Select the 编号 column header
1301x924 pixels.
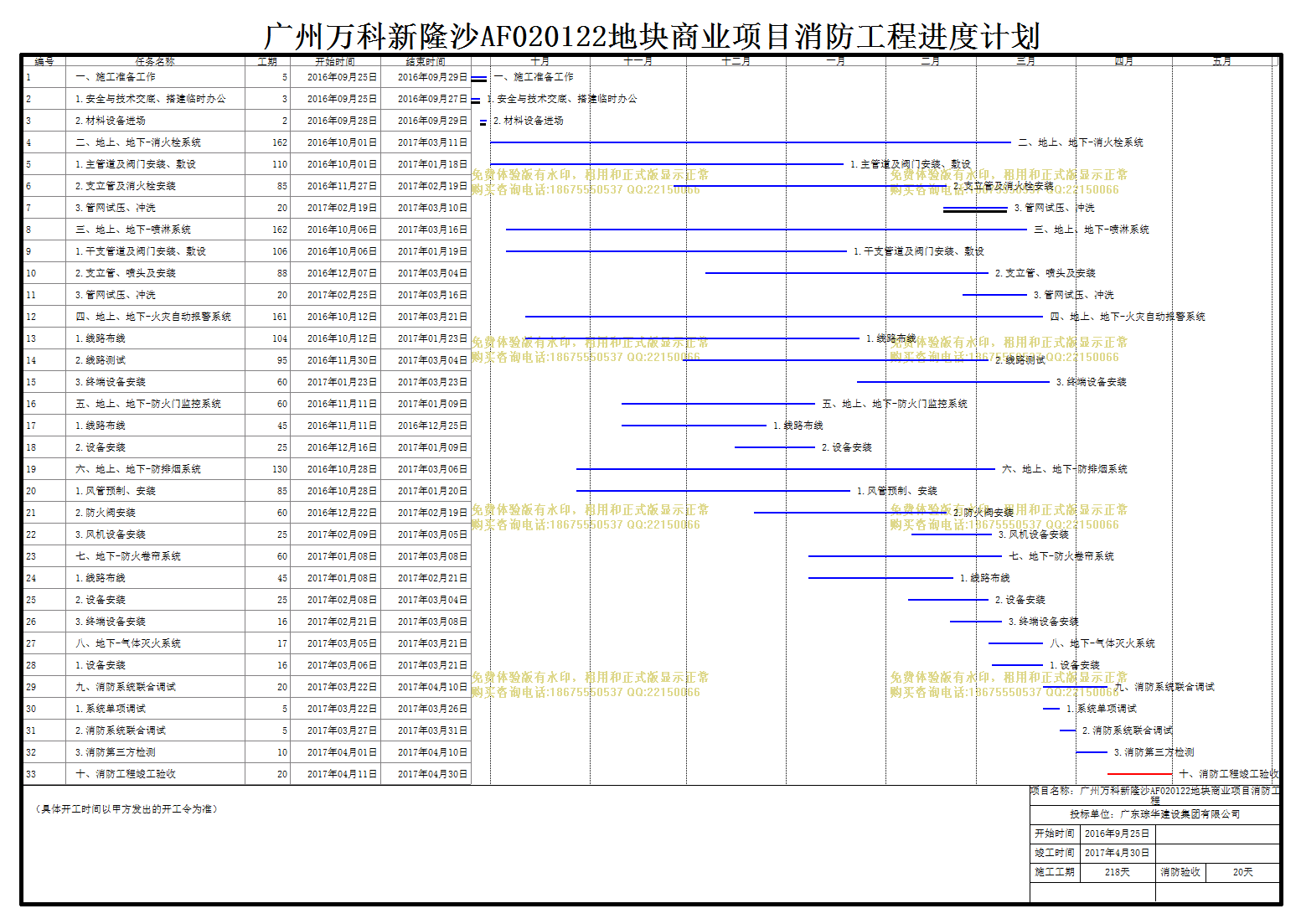(44, 61)
